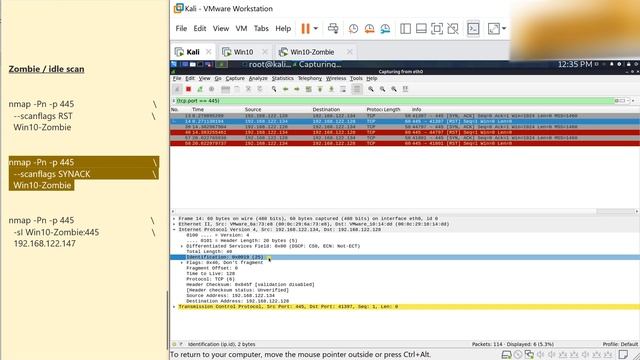
Task: Click the VMware pause VM button
Action: click(305, 29)
